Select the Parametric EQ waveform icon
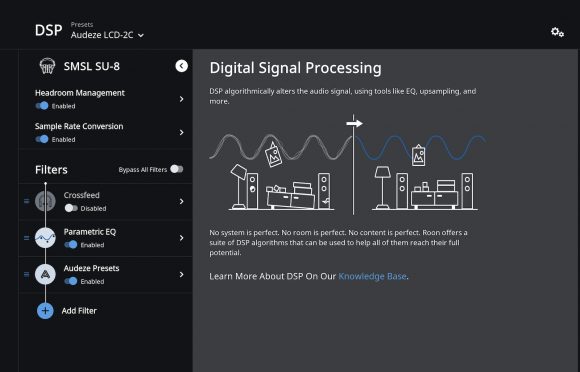The image size is (580, 372). 45,238
